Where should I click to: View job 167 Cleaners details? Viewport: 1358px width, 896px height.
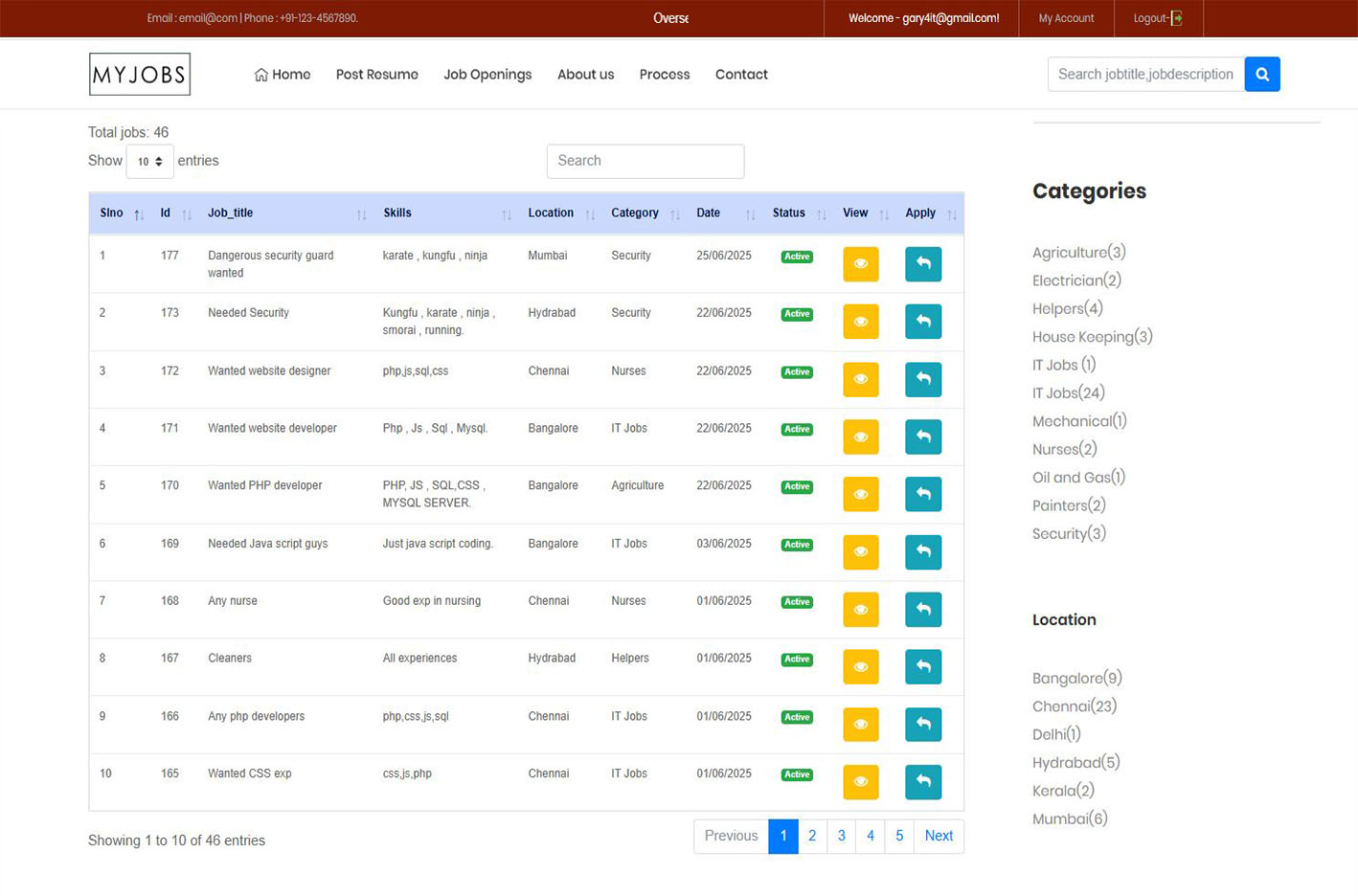point(860,666)
